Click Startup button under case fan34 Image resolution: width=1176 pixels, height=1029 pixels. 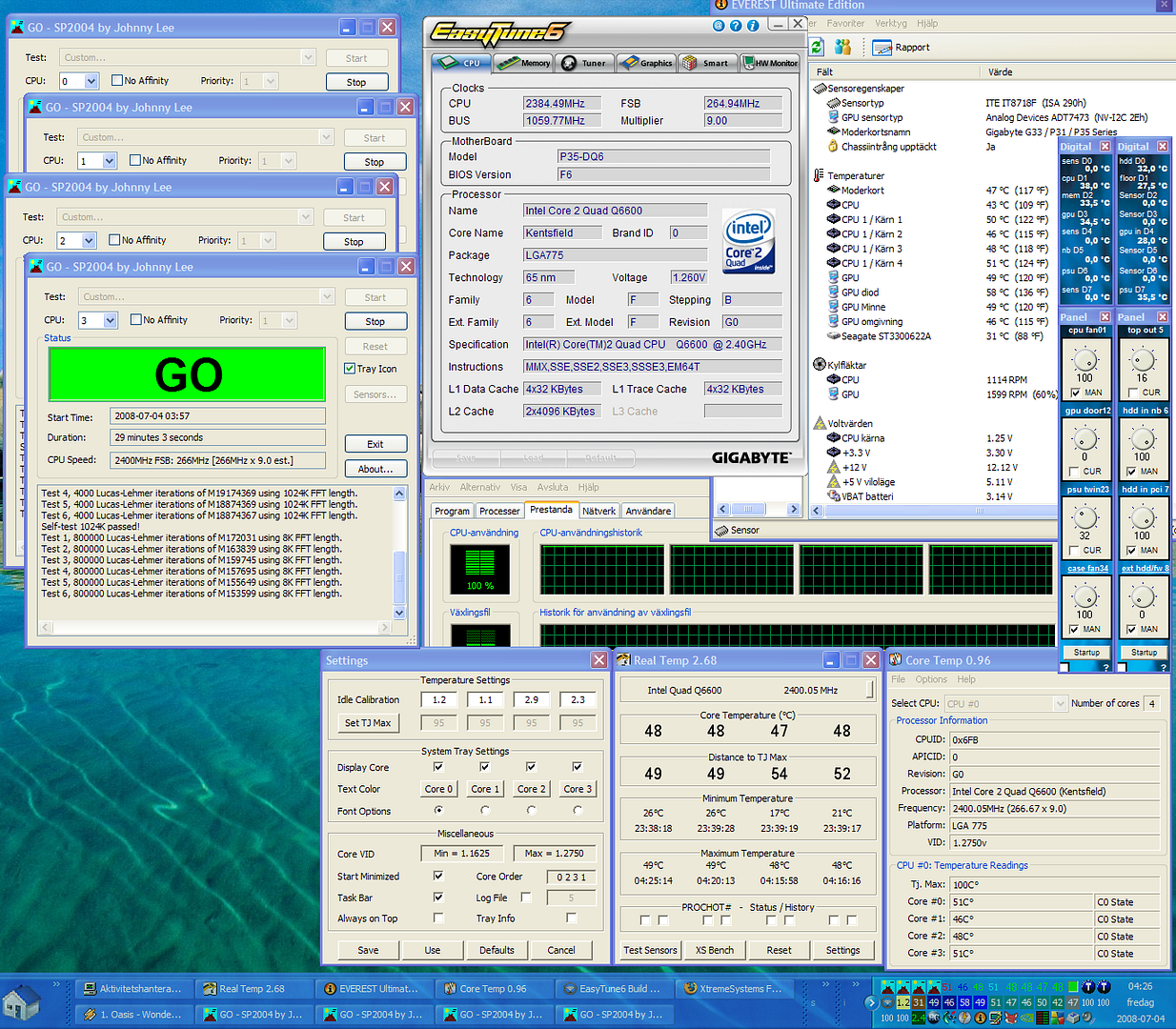point(1086,653)
